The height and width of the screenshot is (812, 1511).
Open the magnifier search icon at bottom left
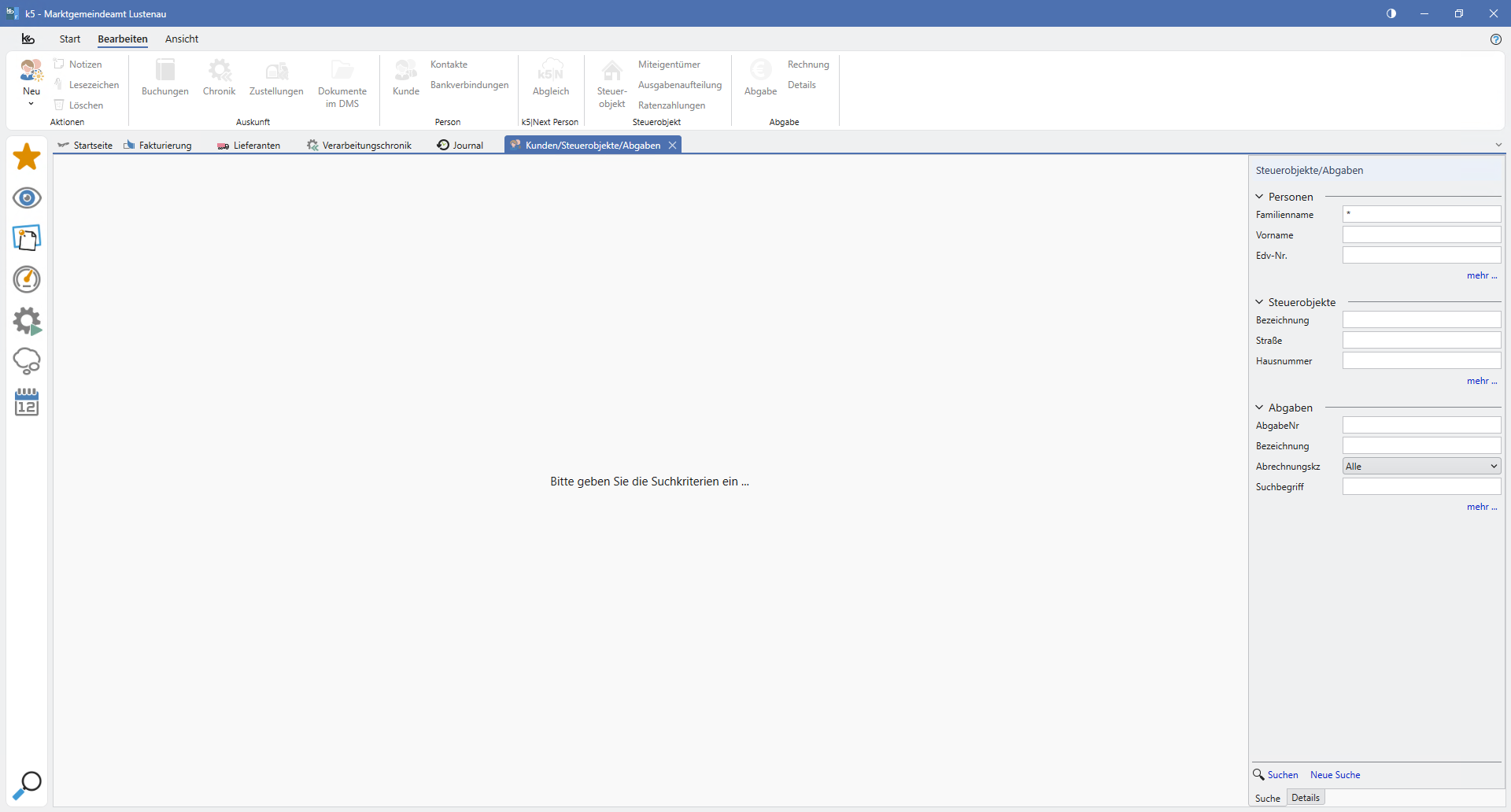tap(27, 784)
